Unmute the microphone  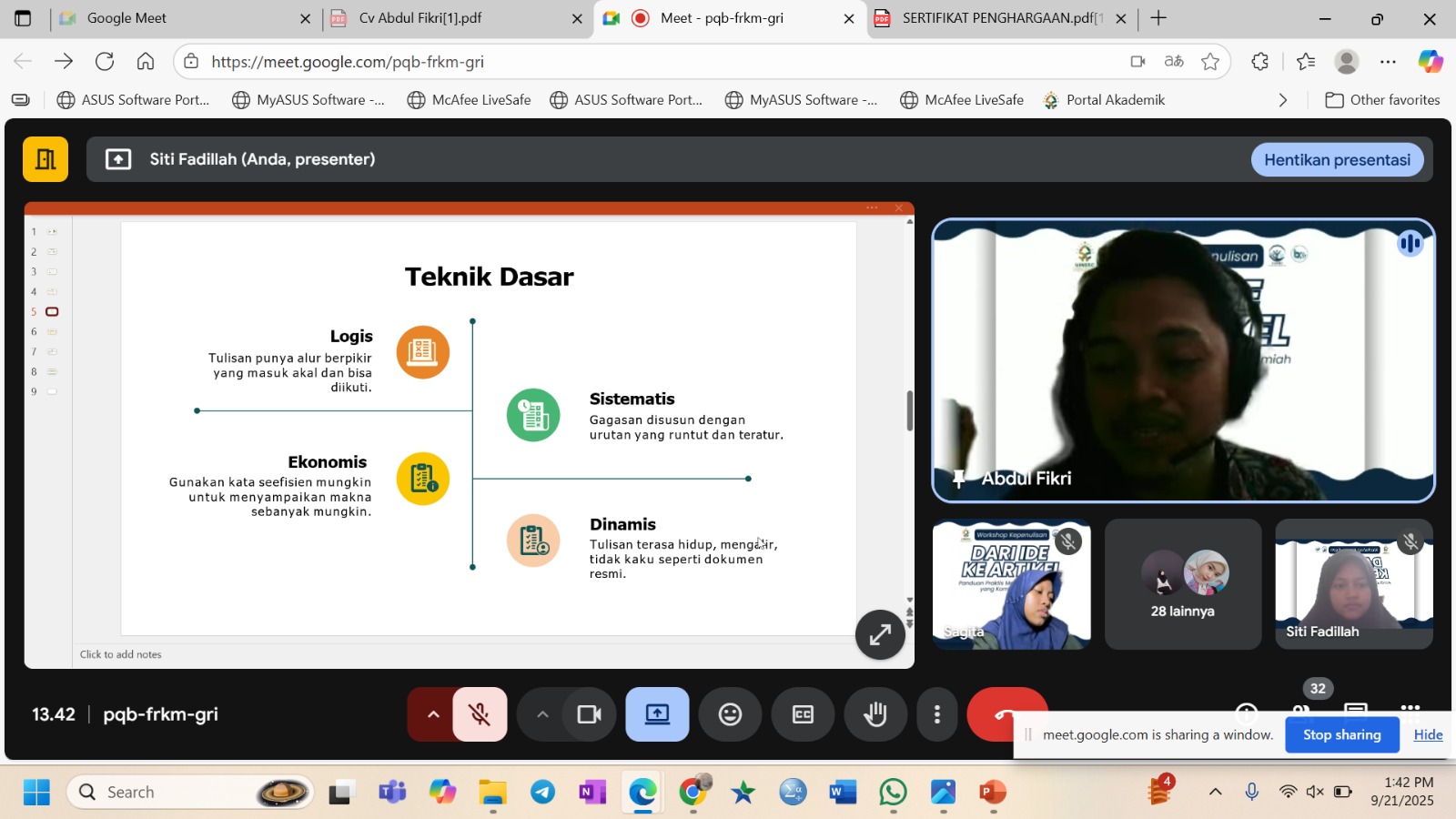(x=480, y=714)
